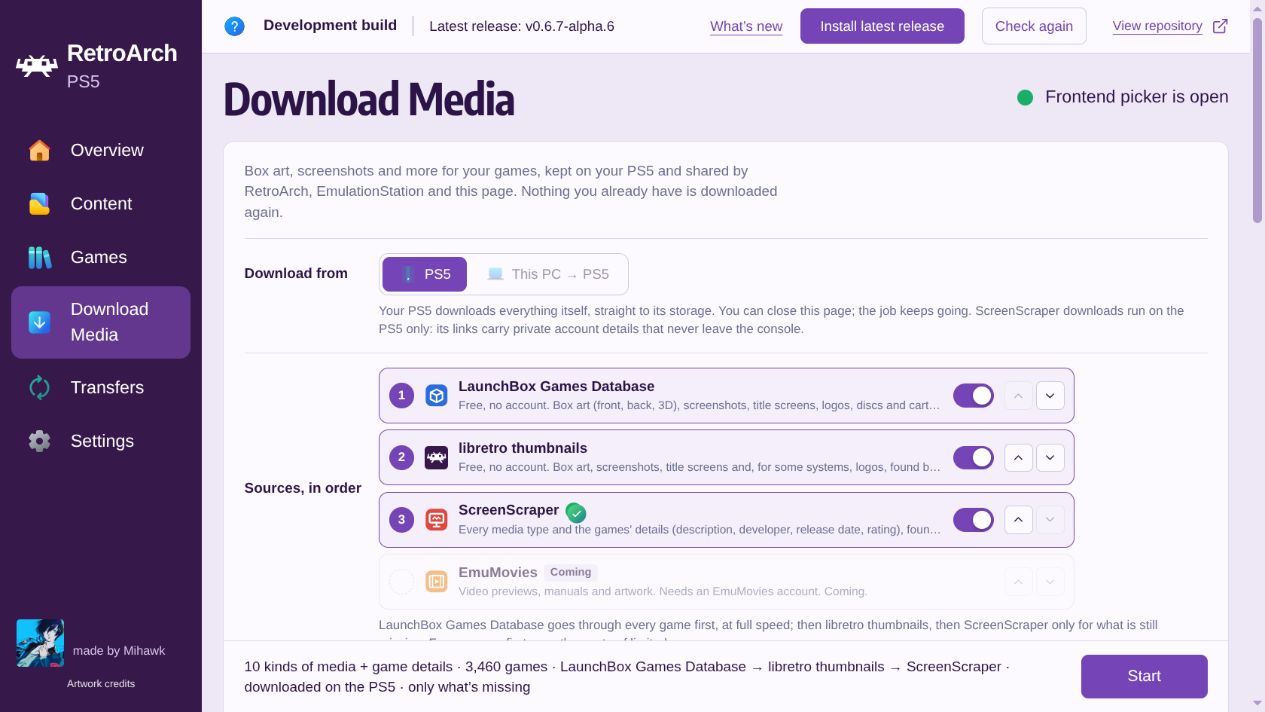Go to the Games page

point(101,258)
